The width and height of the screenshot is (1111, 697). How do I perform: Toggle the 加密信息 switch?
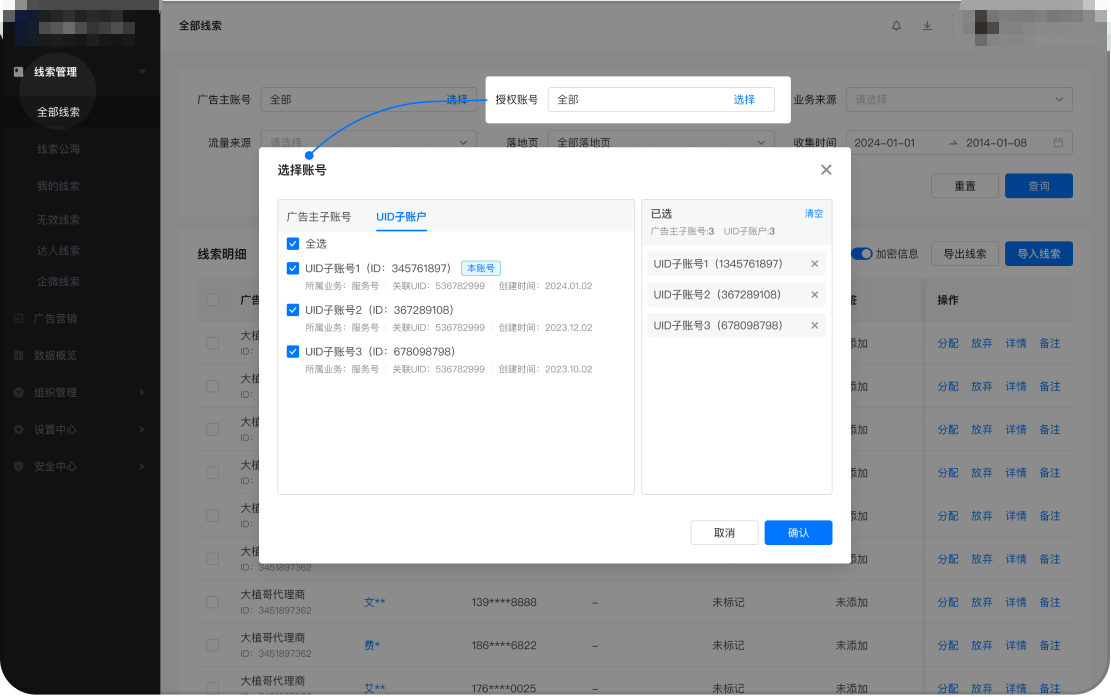click(862, 254)
